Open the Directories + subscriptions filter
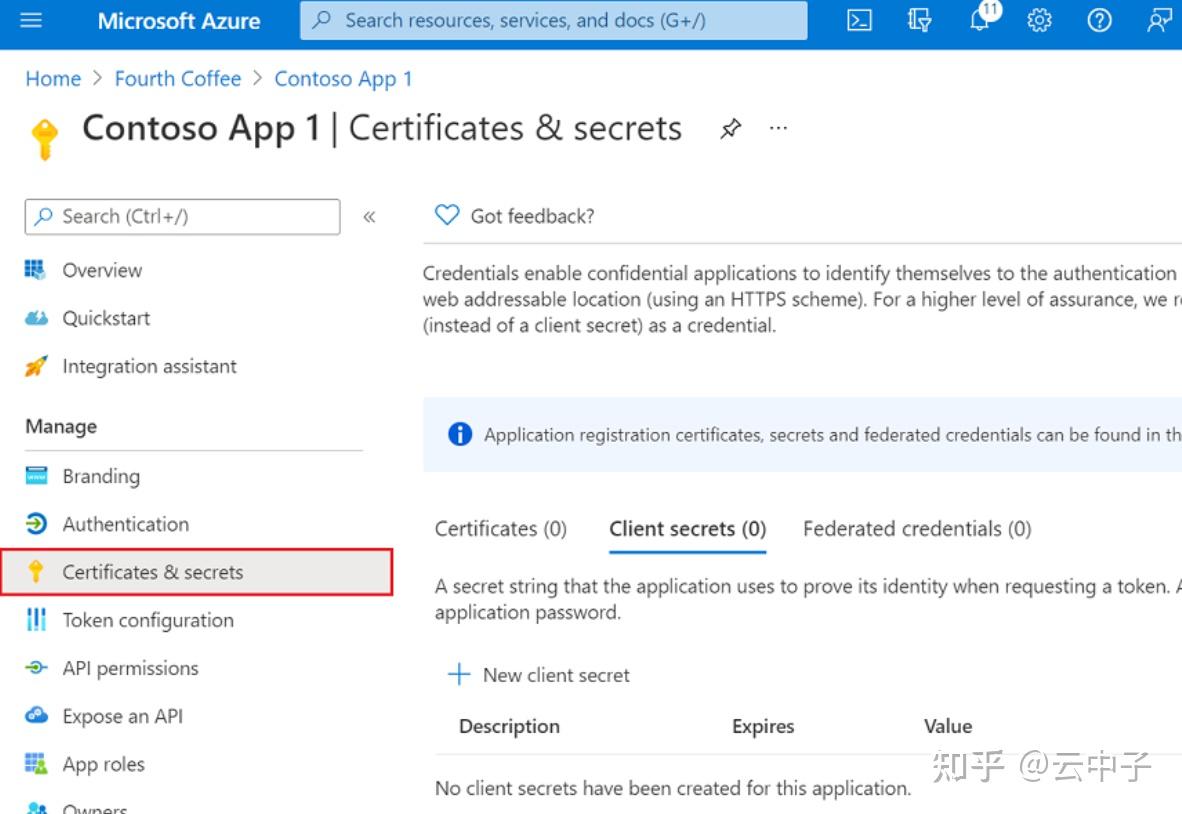This screenshot has width=1182, height=814. pos(919,19)
